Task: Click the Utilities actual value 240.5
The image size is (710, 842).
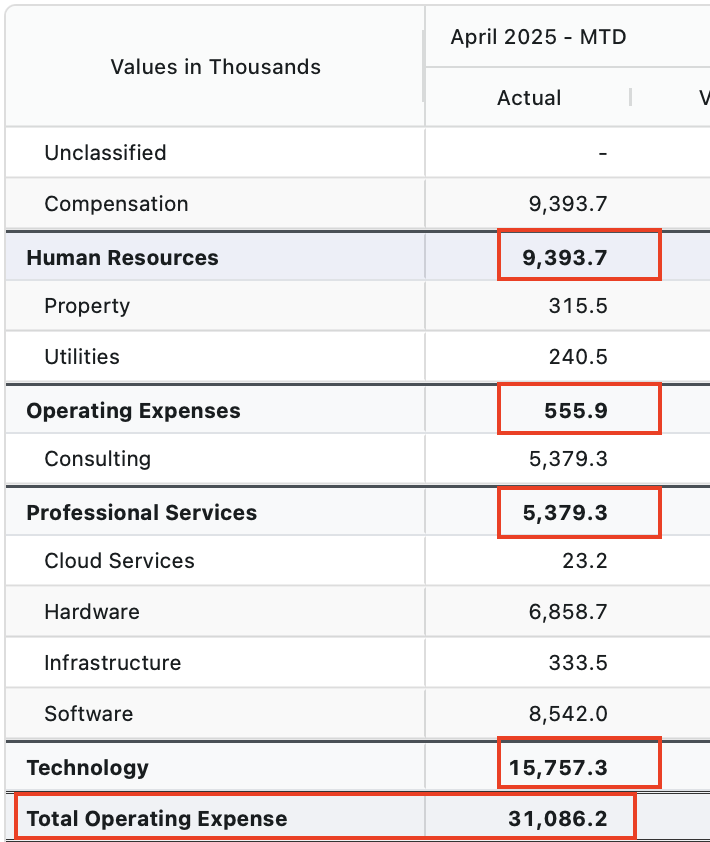Action: pyautogui.click(x=578, y=357)
